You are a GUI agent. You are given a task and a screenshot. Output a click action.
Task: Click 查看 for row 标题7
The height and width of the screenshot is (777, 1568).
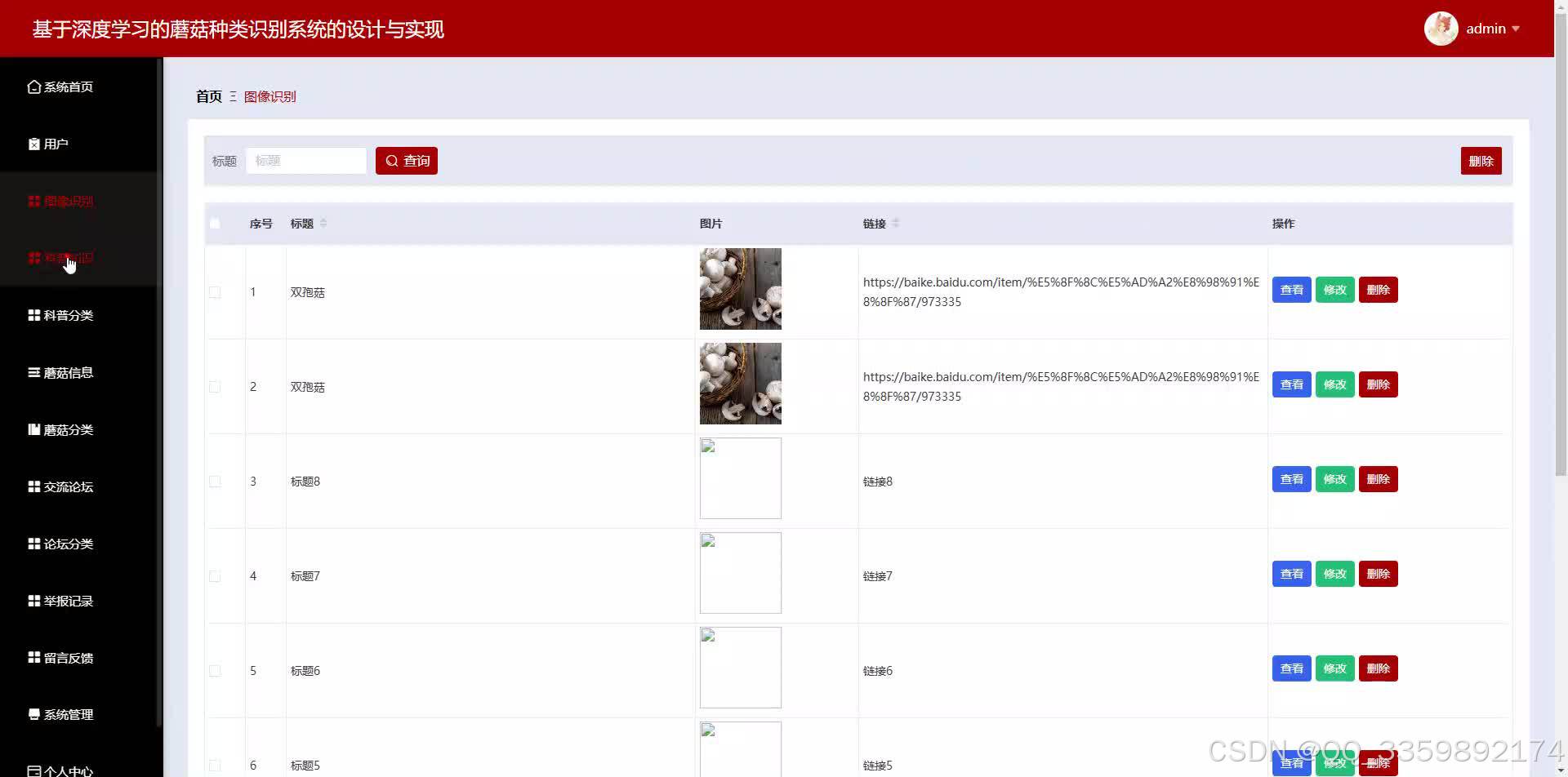pos(1291,574)
